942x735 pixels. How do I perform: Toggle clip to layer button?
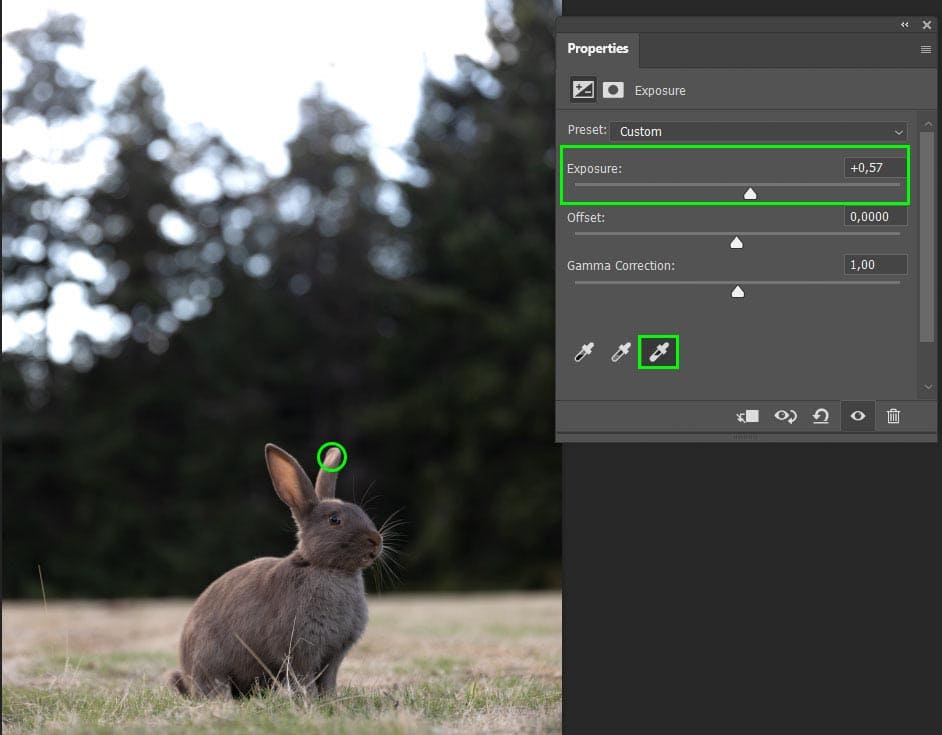(747, 416)
